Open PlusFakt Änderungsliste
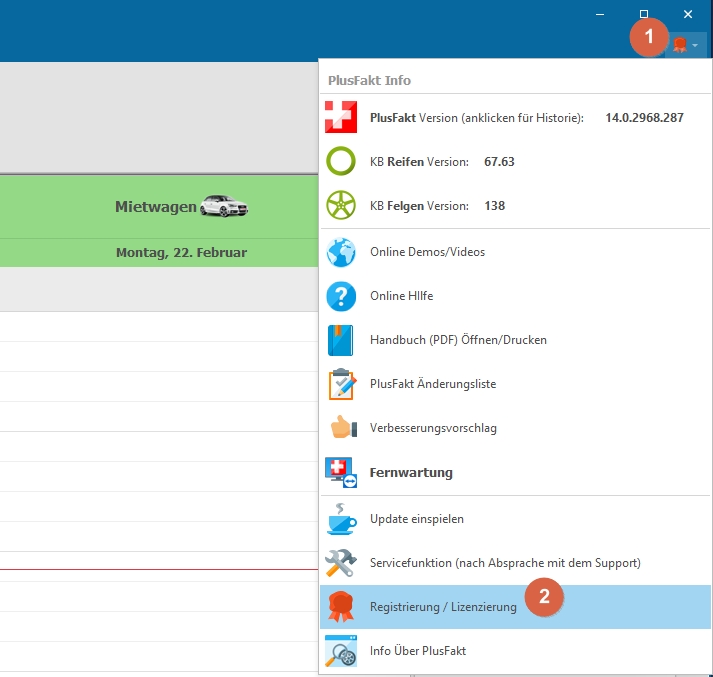Screen dimensions: 713x677 point(516,384)
